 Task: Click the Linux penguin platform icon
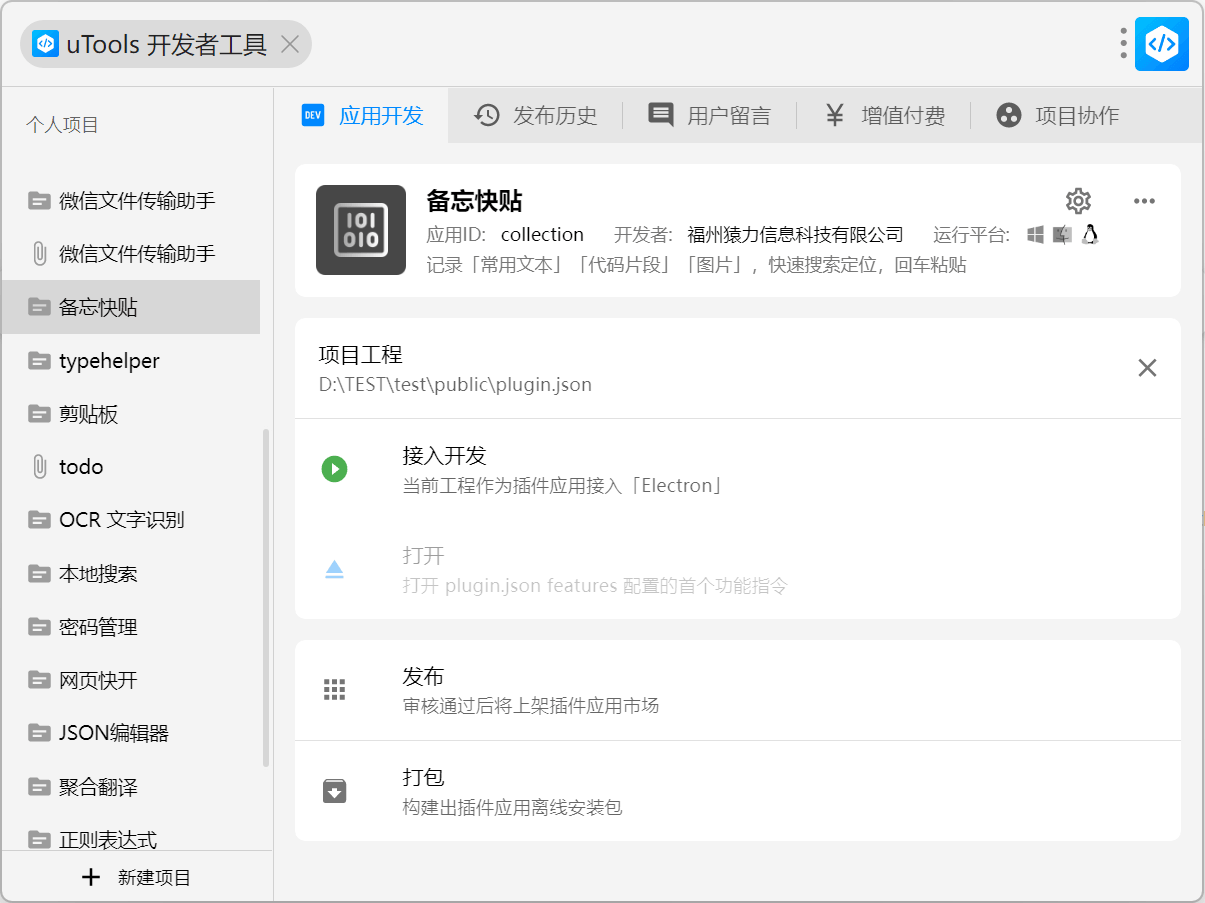1090,235
